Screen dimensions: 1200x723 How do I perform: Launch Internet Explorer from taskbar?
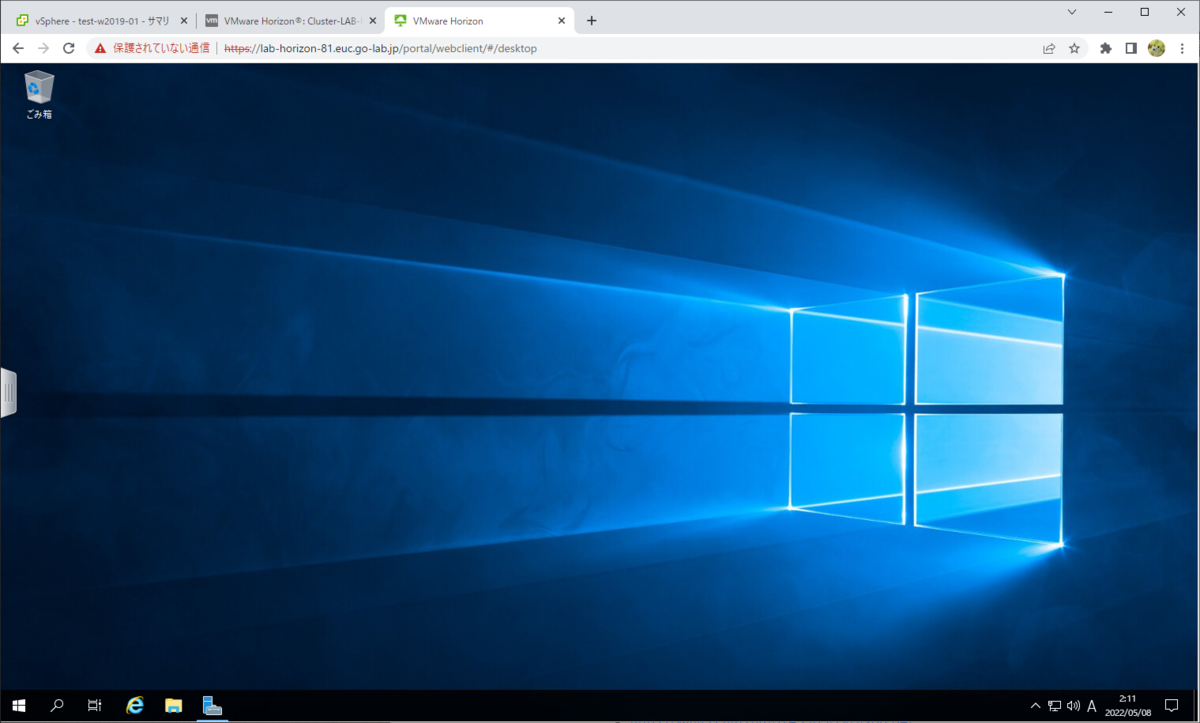pos(135,706)
